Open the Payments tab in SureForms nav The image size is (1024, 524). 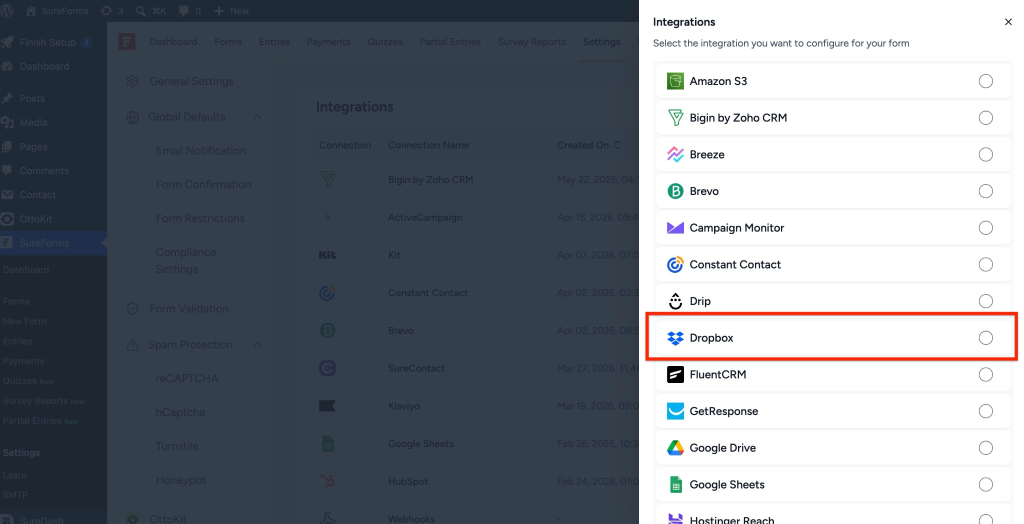tap(328, 42)
